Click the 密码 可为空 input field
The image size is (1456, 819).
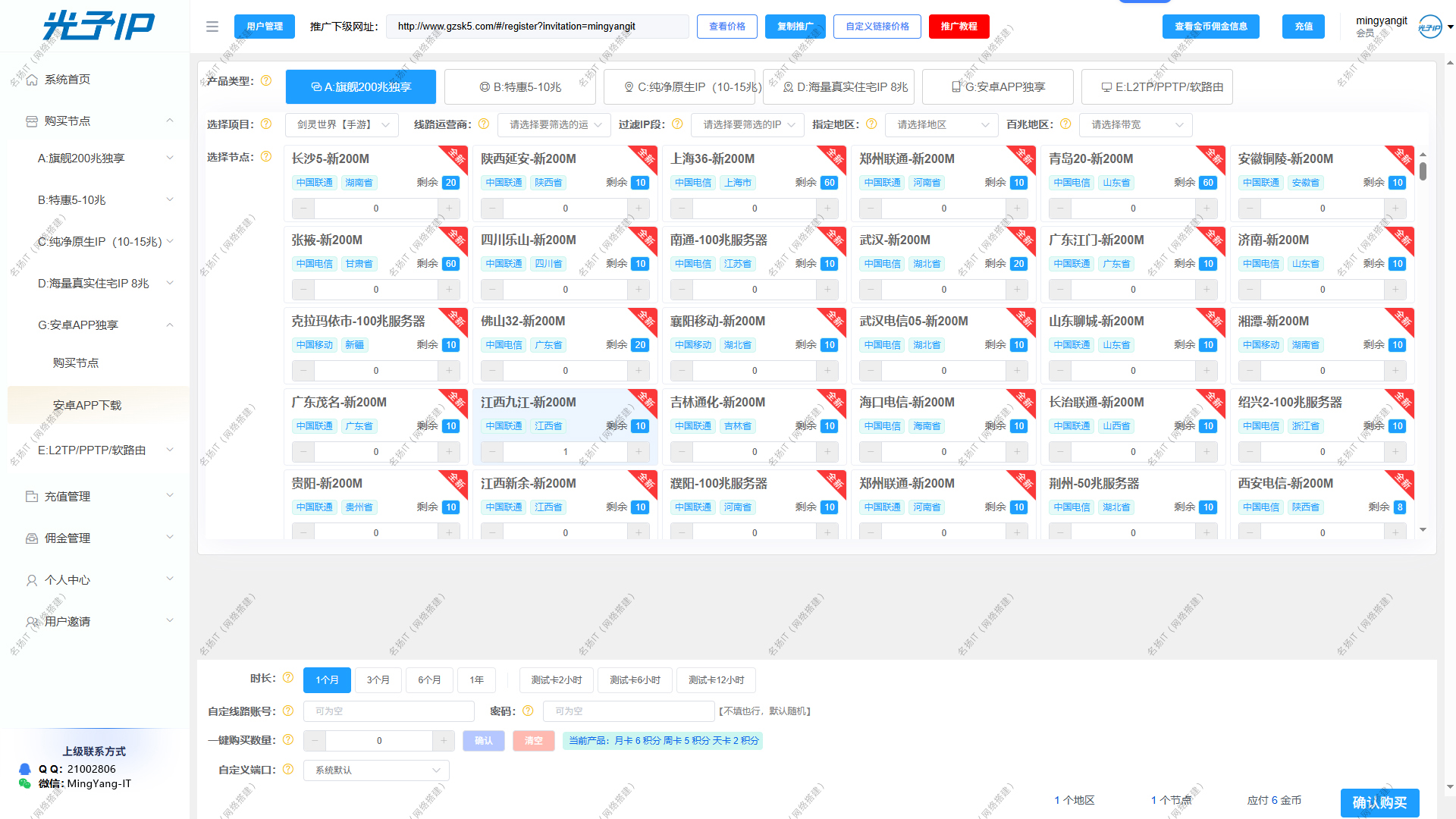pyautogui.click(x=628, y=711)
